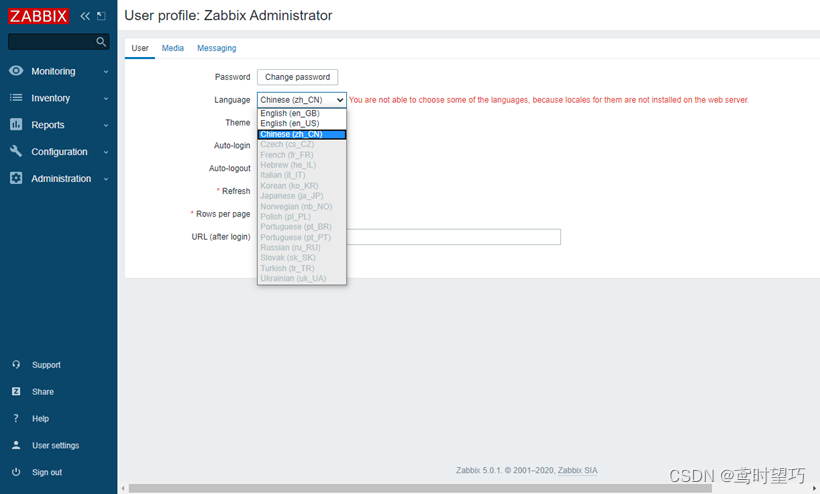Click the Slovak (sk_SK) disabled option

302,258
